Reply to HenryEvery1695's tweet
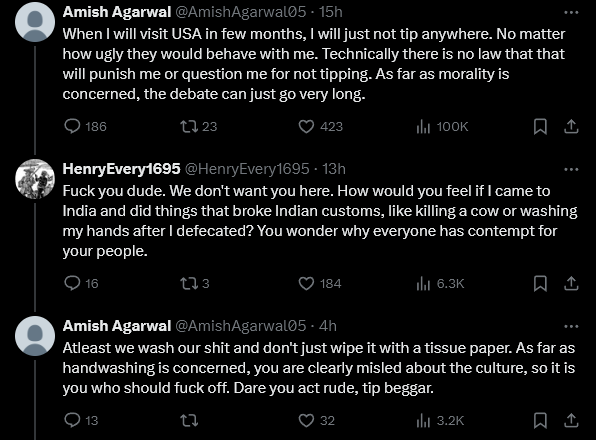This screenshot has height=440, width=596. point(72,283)
